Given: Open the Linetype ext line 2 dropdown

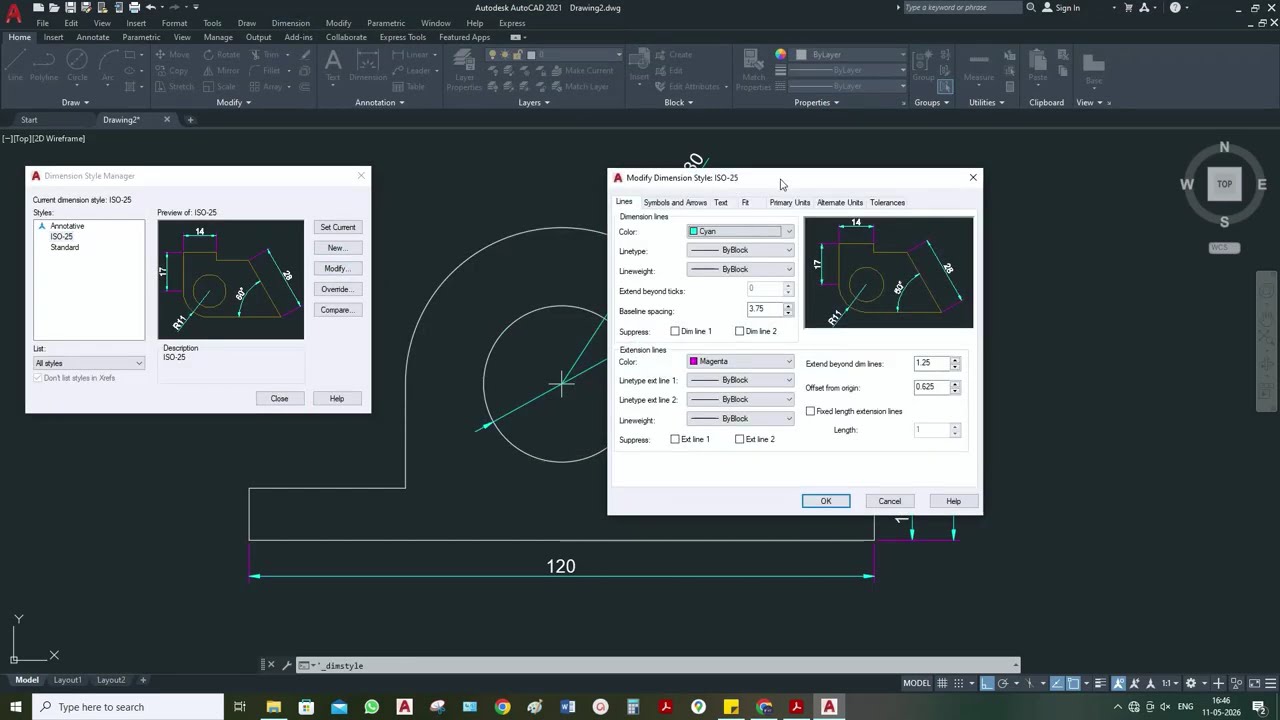Looking at the screenshot, I should 741,399.
